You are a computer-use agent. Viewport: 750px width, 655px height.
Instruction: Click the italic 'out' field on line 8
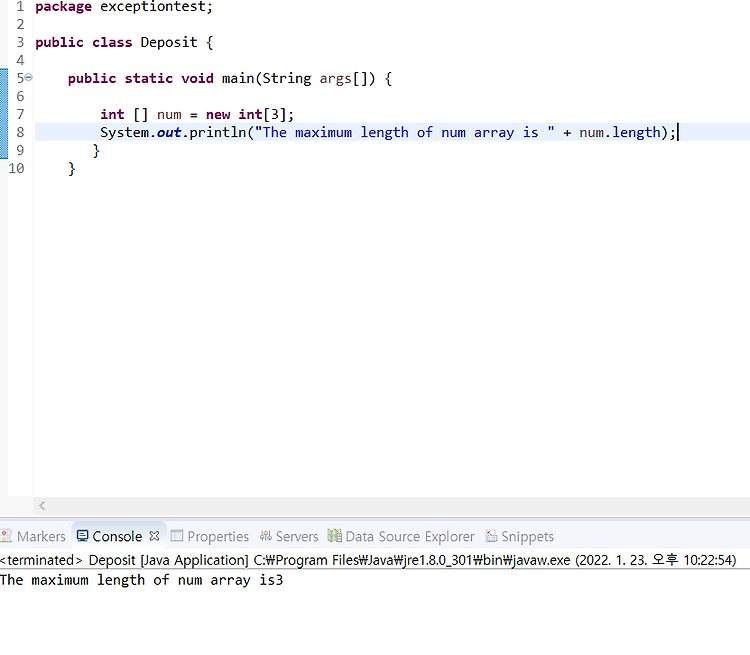[169, 132]
